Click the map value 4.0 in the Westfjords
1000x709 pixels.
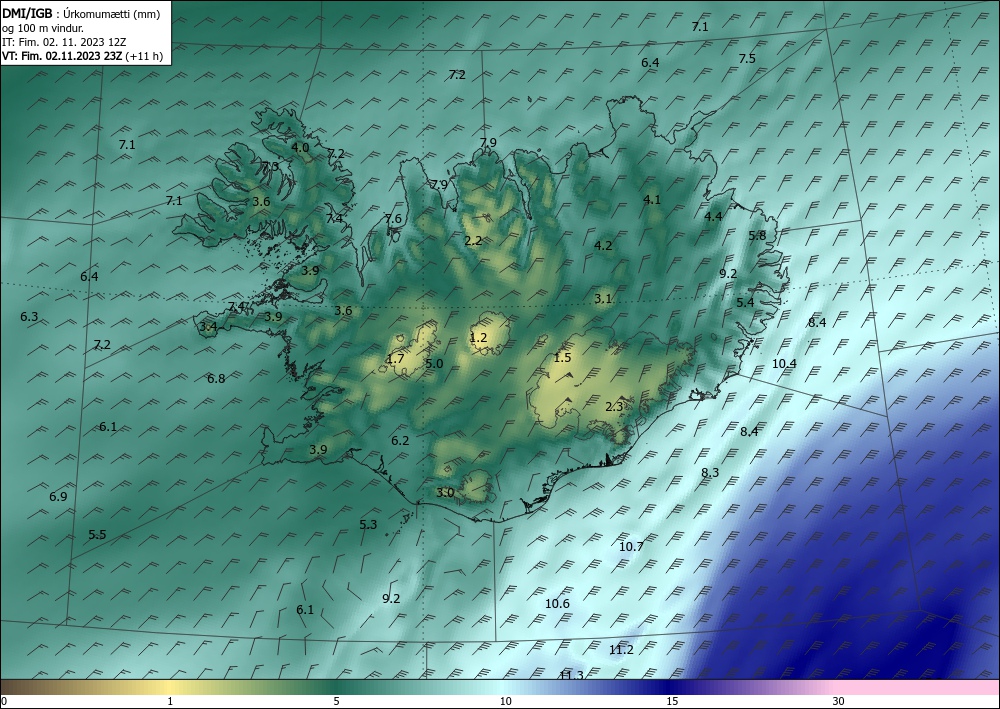point(300,147)
